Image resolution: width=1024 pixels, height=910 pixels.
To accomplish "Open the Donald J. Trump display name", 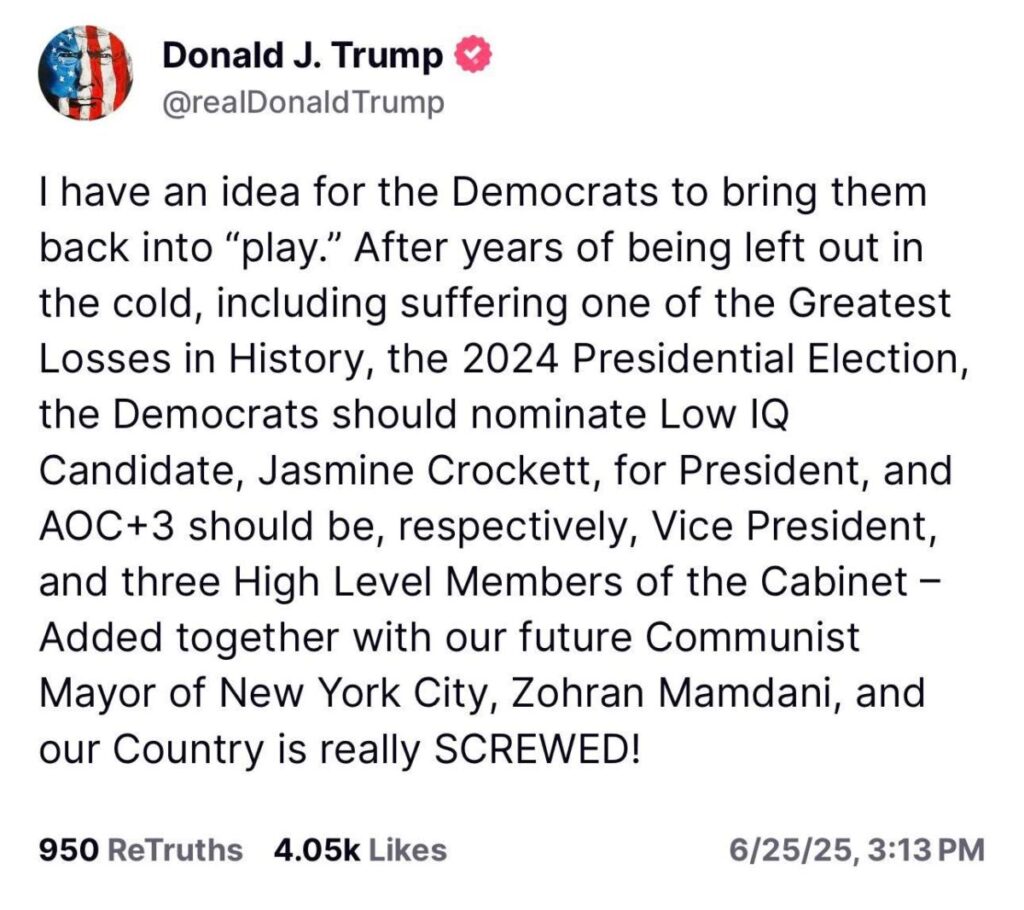I will click(302, 57).
